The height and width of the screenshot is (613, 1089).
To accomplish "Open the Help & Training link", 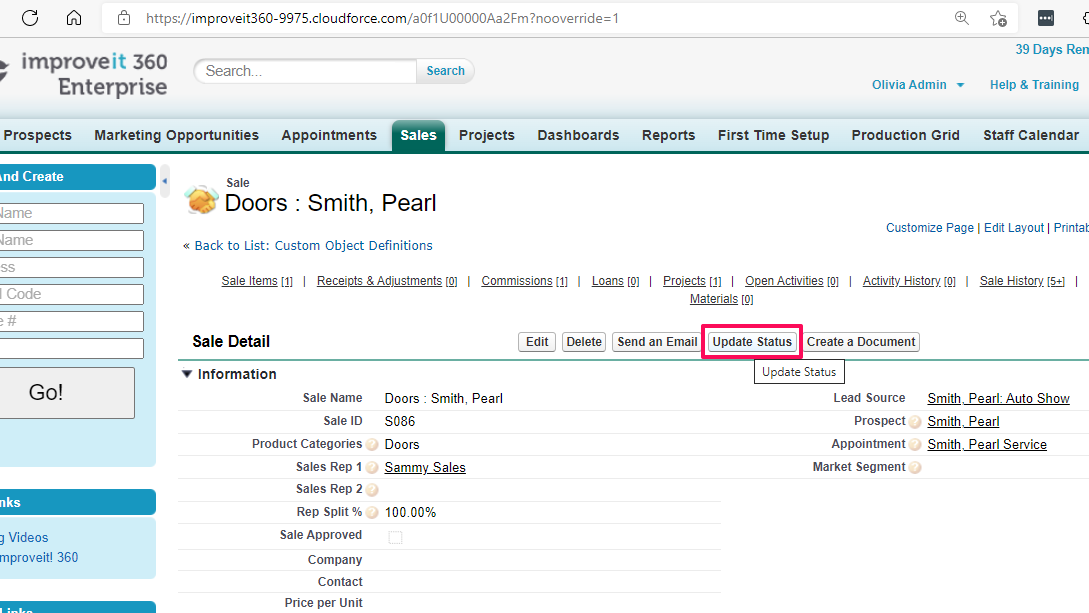I will point(1034,85).
